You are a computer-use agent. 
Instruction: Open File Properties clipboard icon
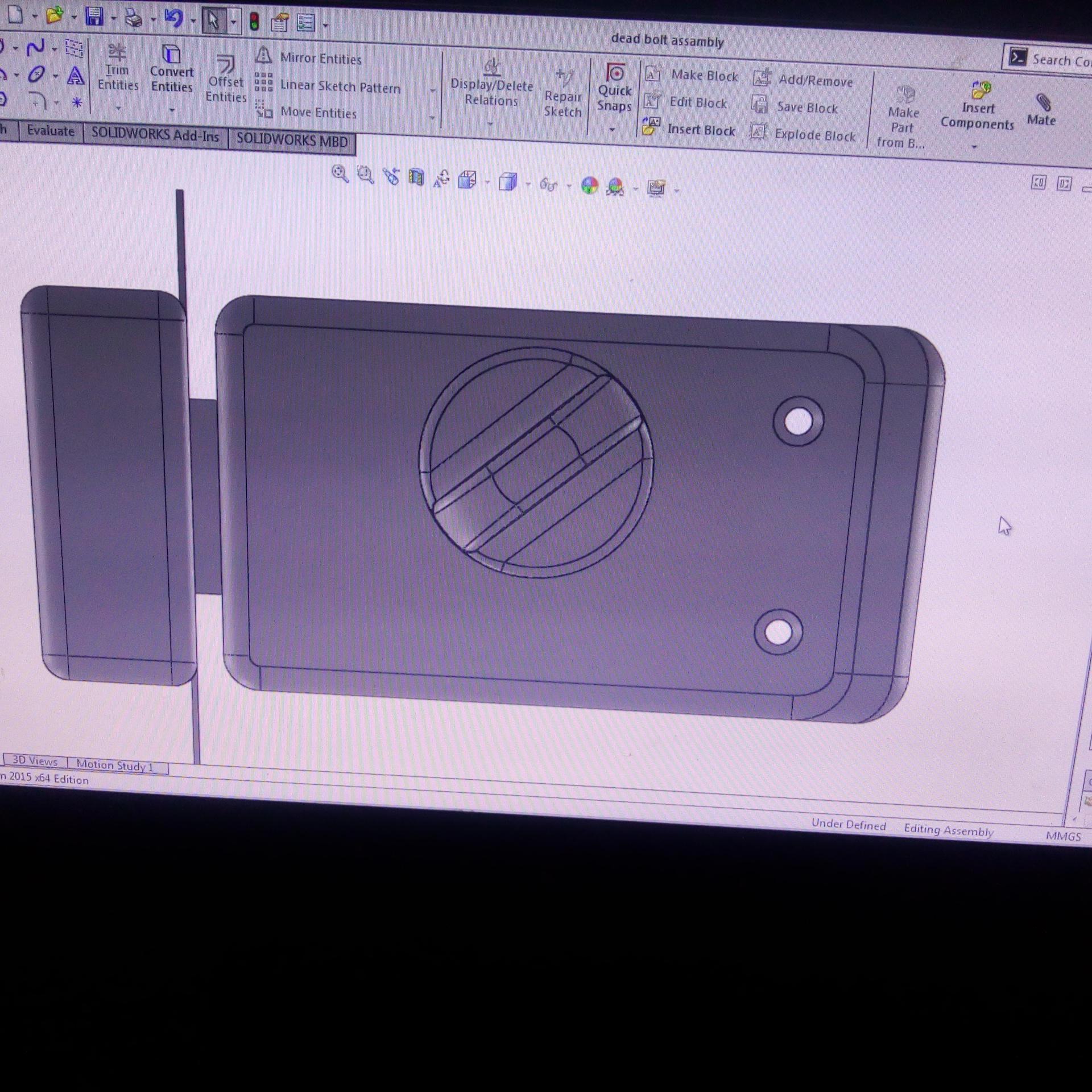tap(279, 23)
